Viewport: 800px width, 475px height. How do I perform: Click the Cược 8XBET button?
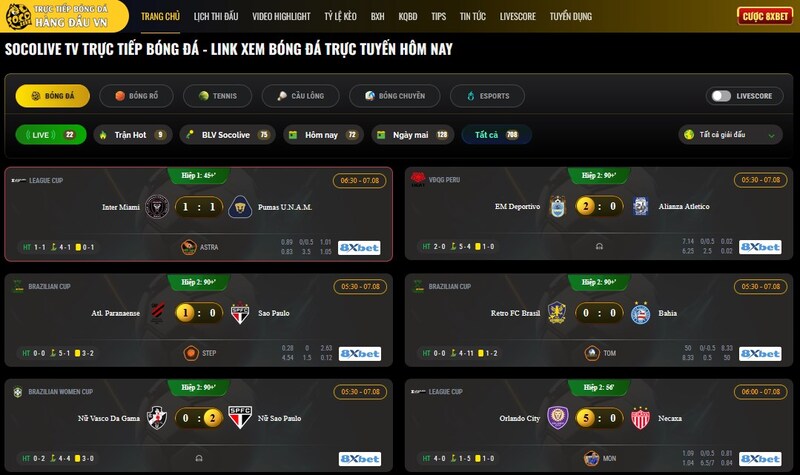click(x=765, y=16)
